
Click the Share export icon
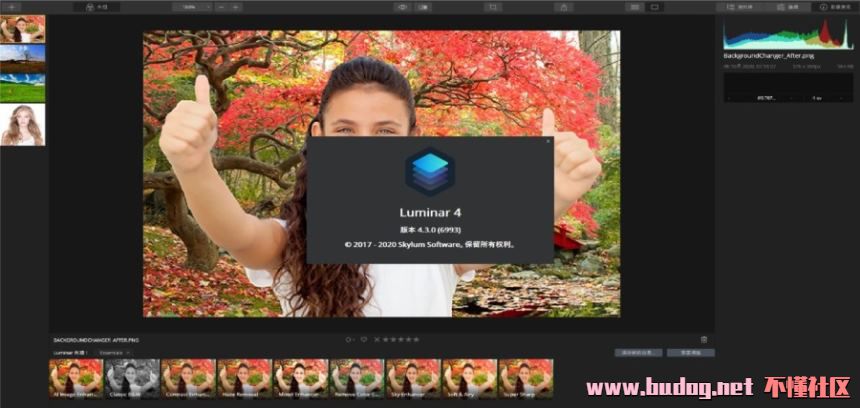564,7
